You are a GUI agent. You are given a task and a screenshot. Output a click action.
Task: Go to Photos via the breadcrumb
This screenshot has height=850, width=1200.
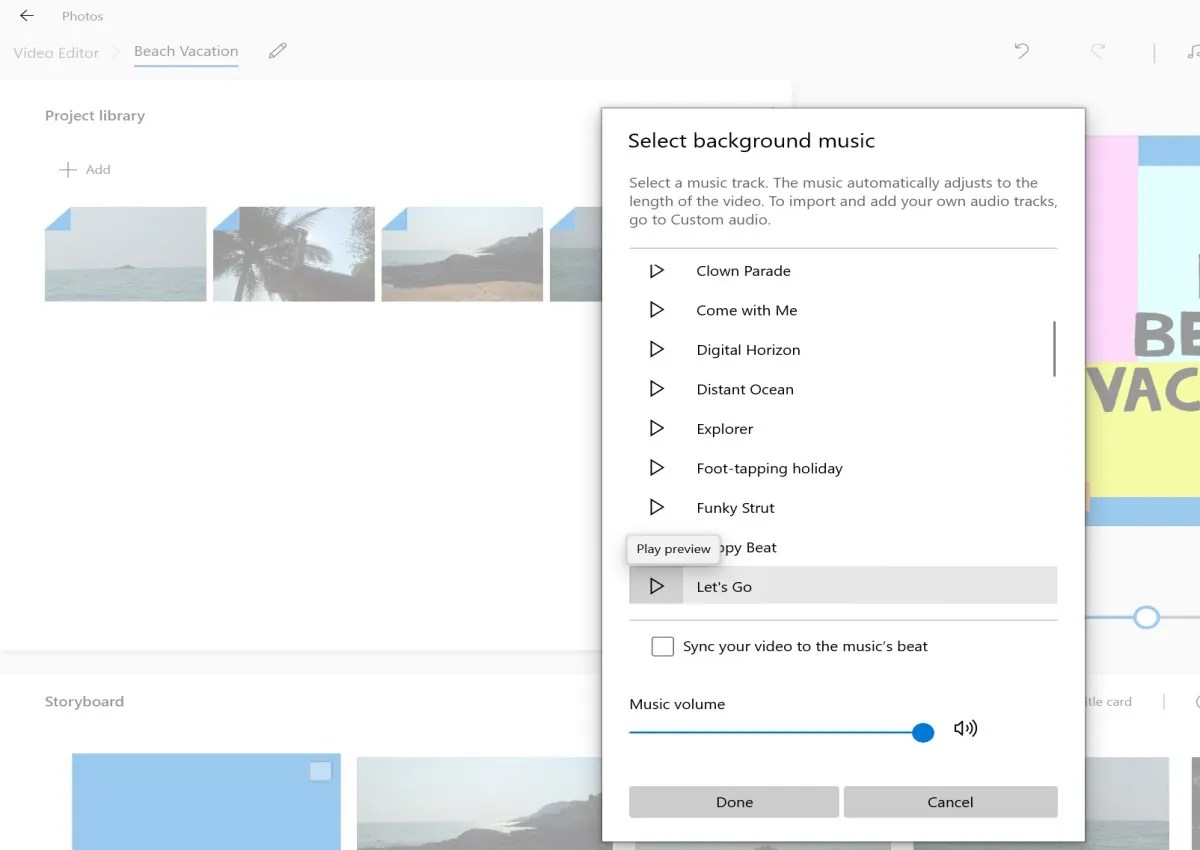click(x=82, y=15)
